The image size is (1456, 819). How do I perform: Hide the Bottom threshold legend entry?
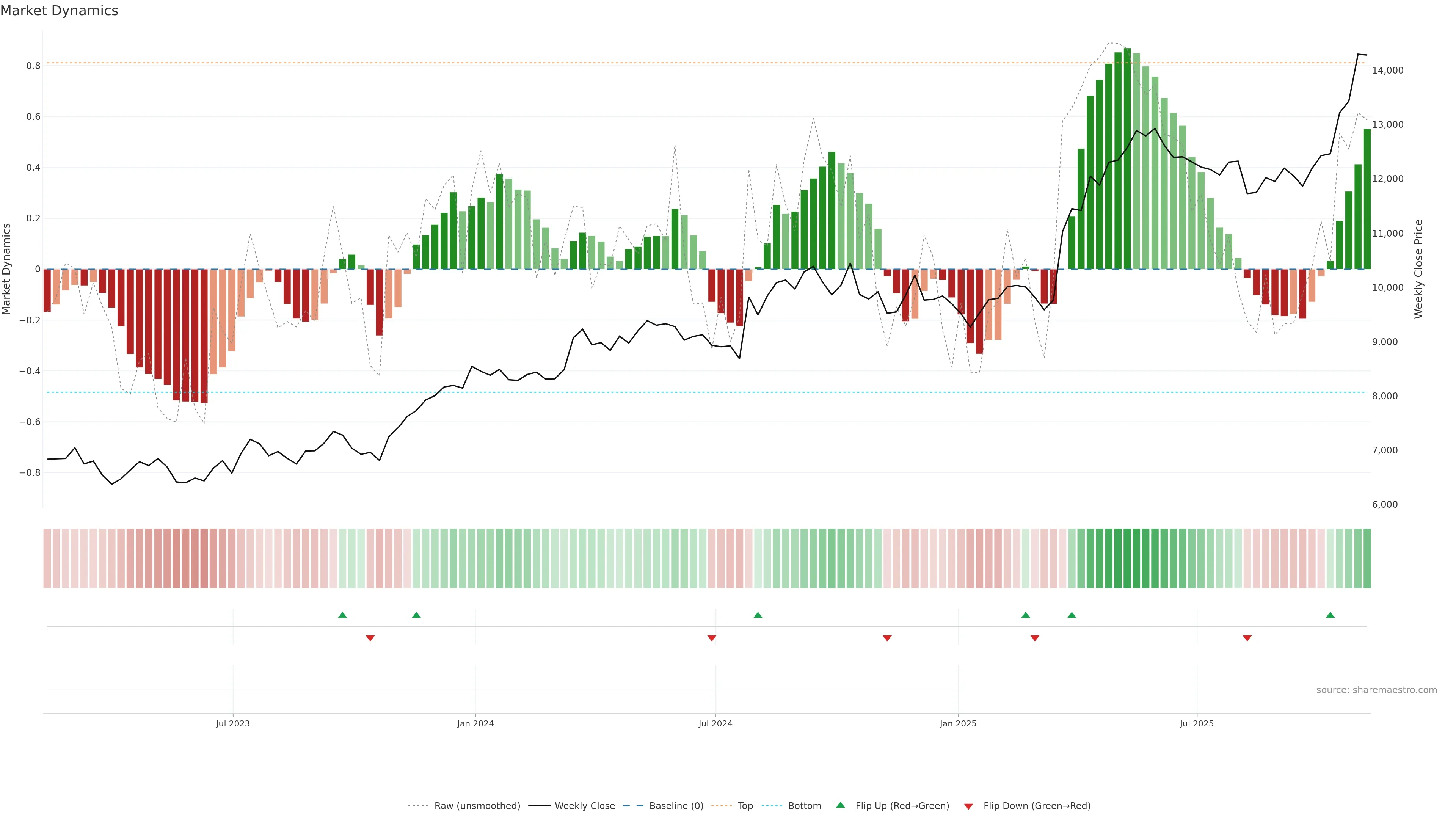pyautogui.click(x=804, y=806)
